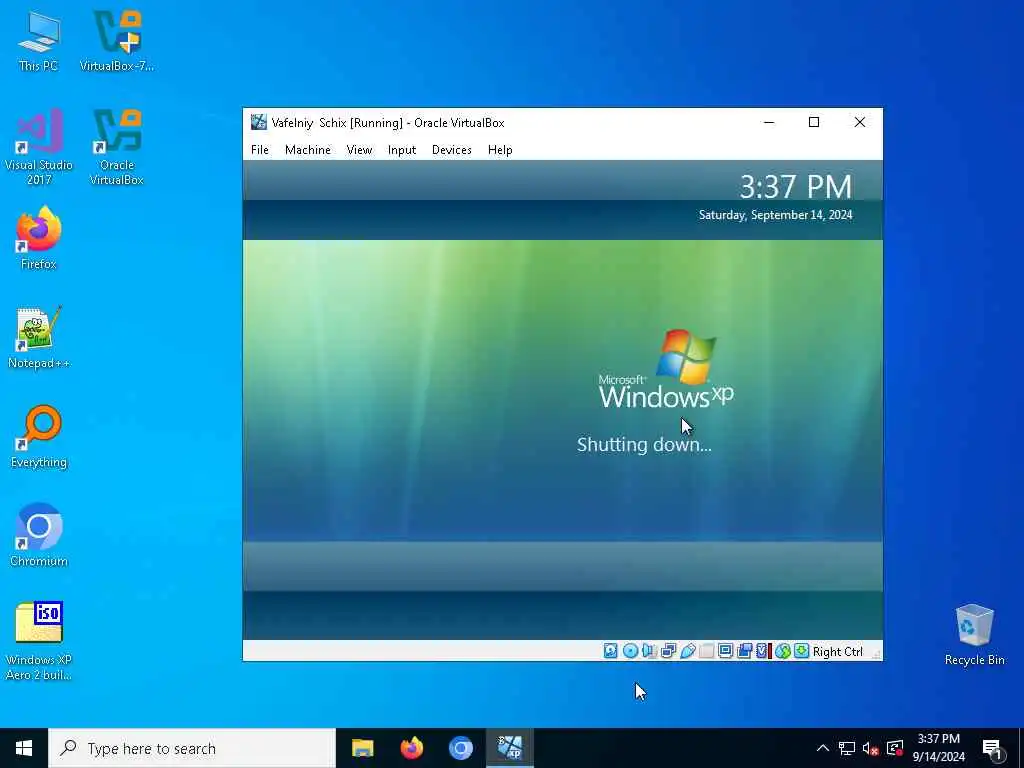Open the Action Center notifications
Screen dimensions: 1024x768
click(993, 748)
